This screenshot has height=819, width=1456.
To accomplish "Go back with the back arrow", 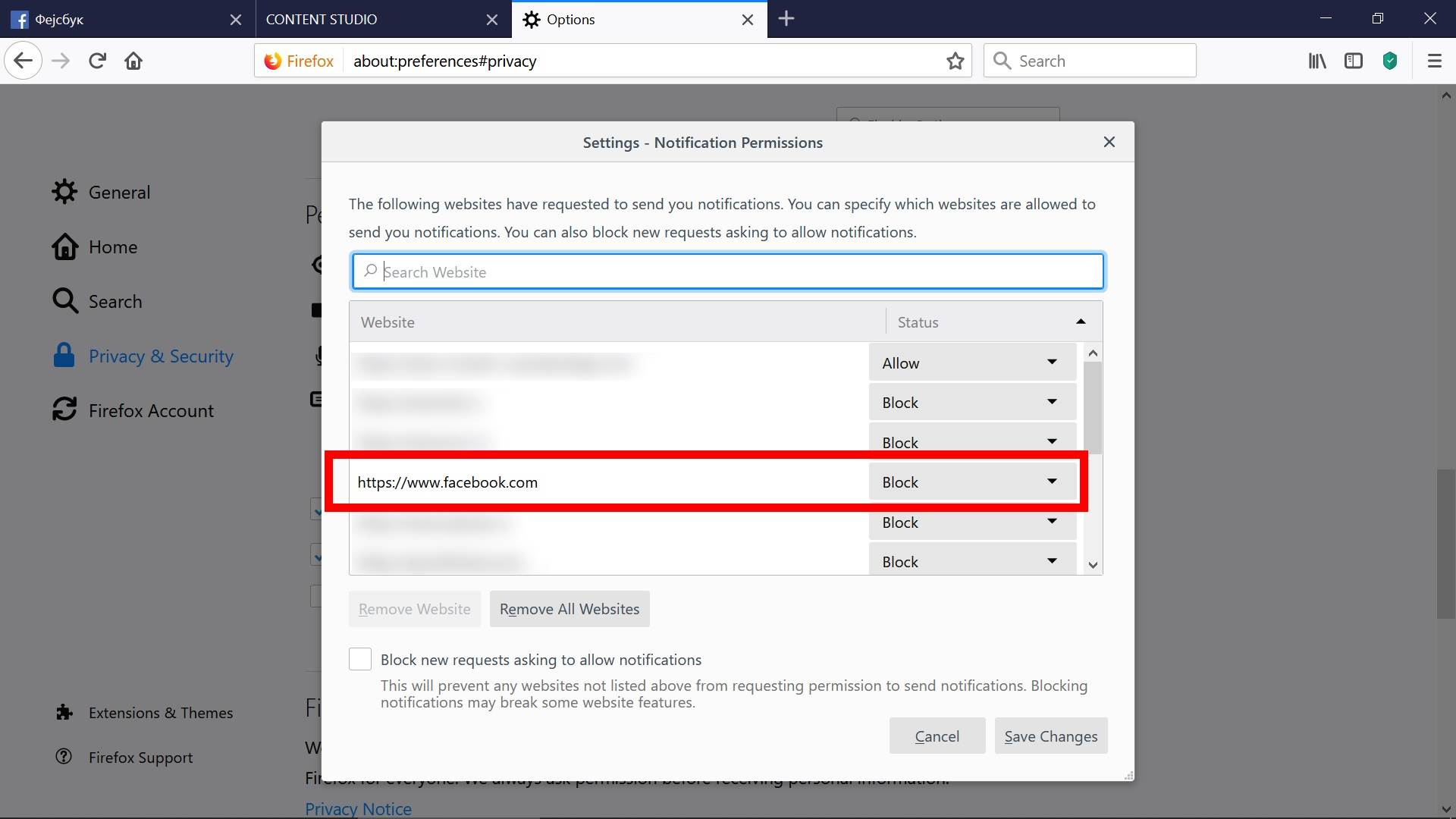I will point(23,61).
